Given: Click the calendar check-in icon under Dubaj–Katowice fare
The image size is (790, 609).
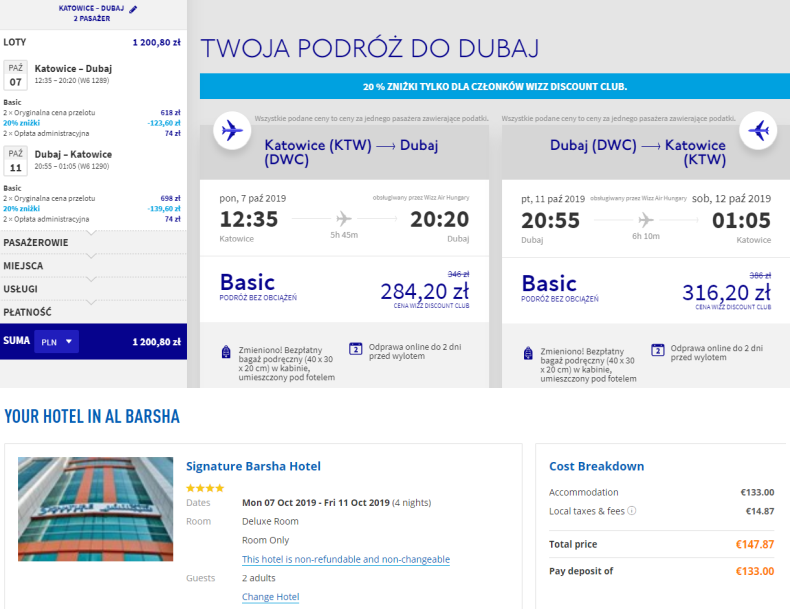Looking at the screenshot, I should click(x=657, y=350).
